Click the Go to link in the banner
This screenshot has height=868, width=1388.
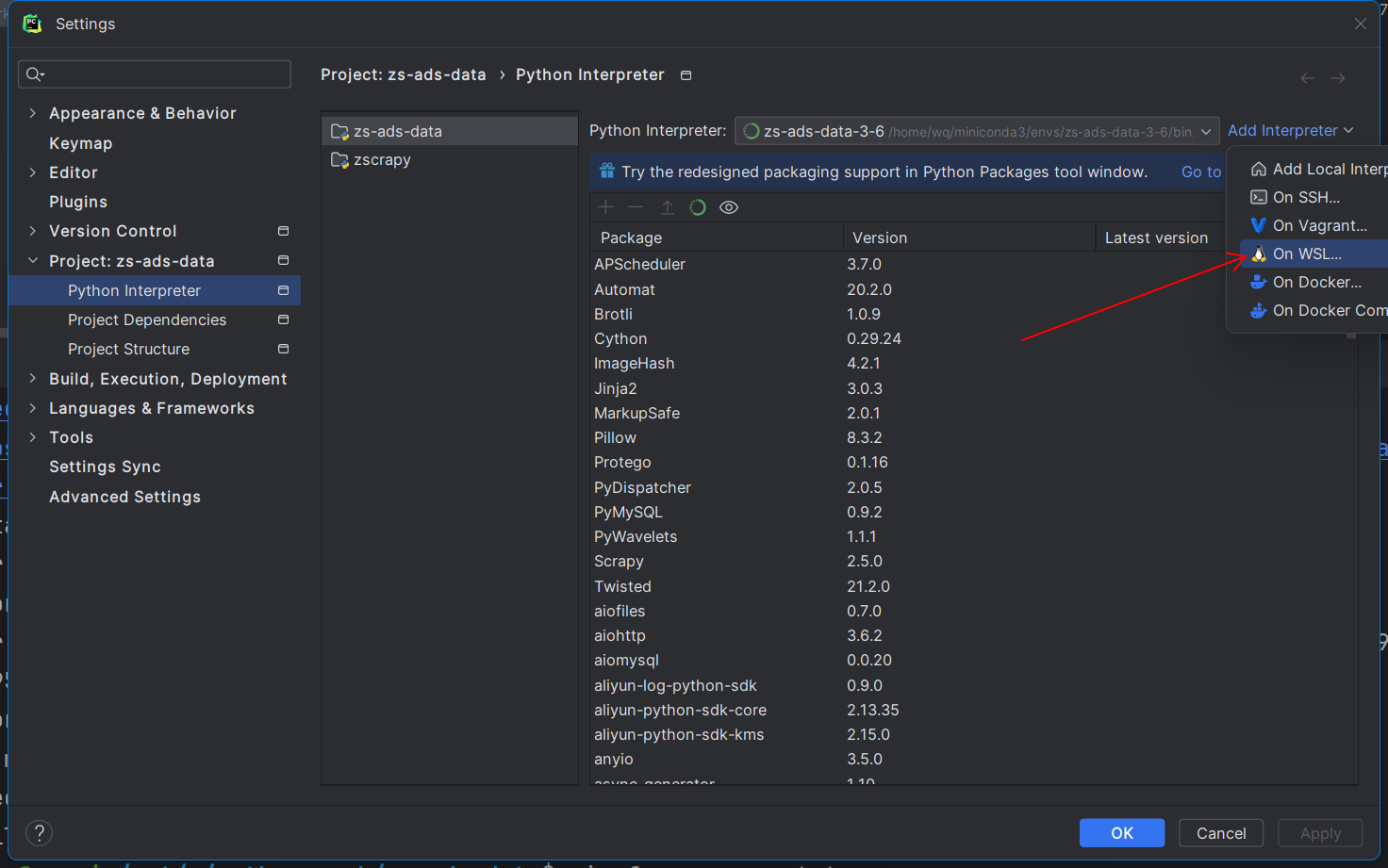point(1200,172)
